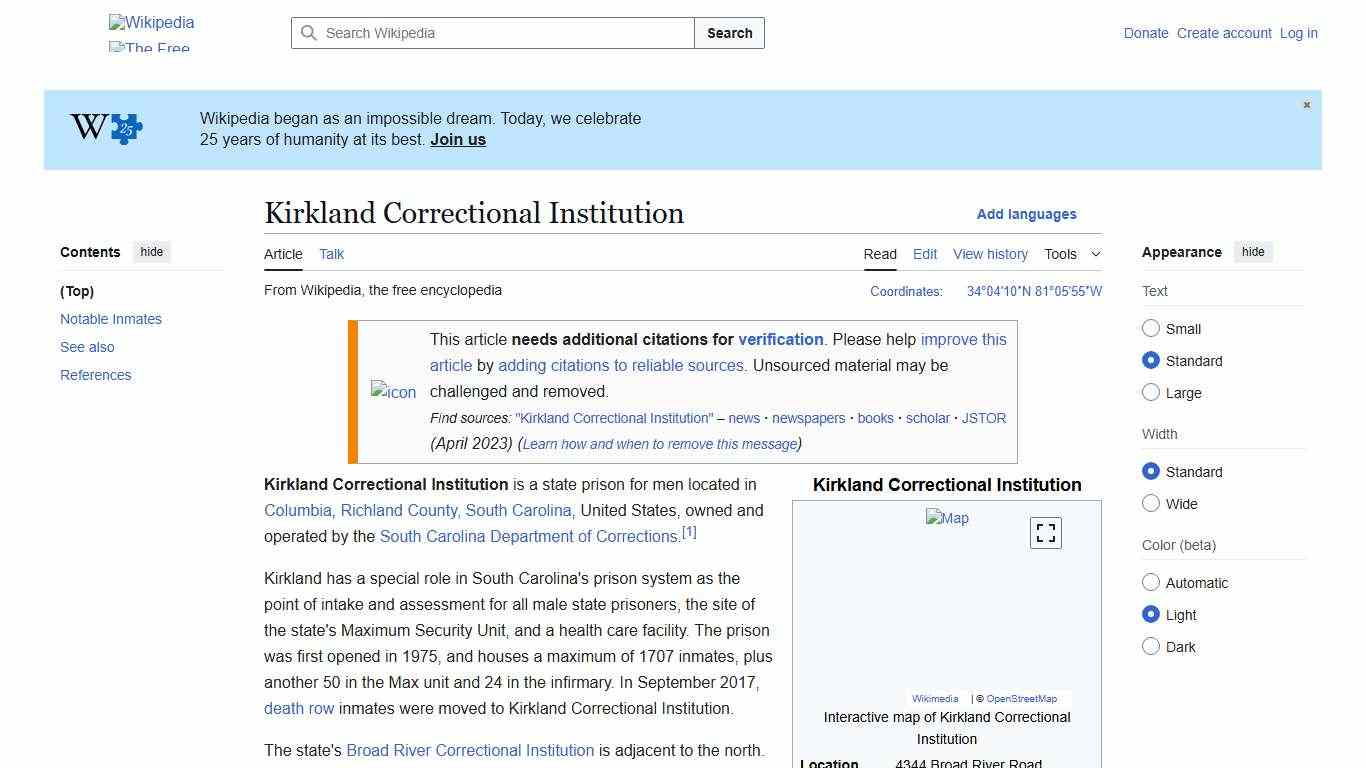This screenshot has width=1366, height=768.
Task: Collapse the Contents sidebar
Action: point(151,252)
